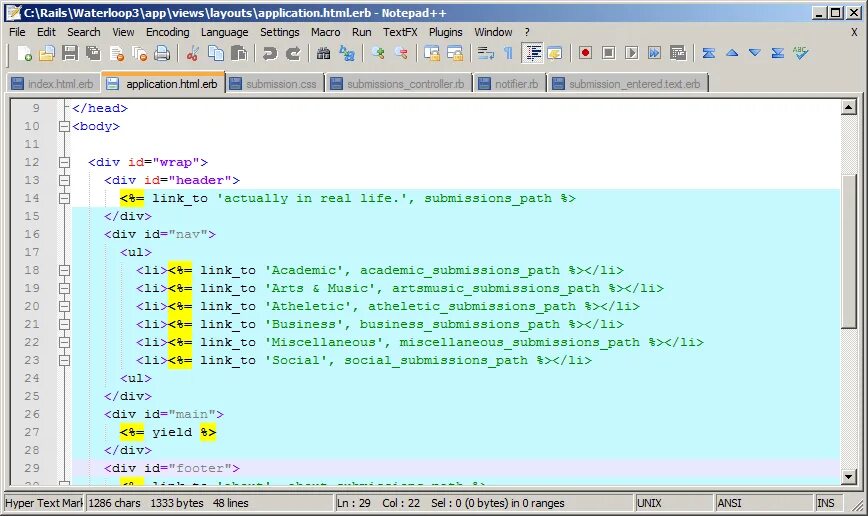Copy selection with Copy icon
Screen dimensions: 868x516
pos(215,53)
